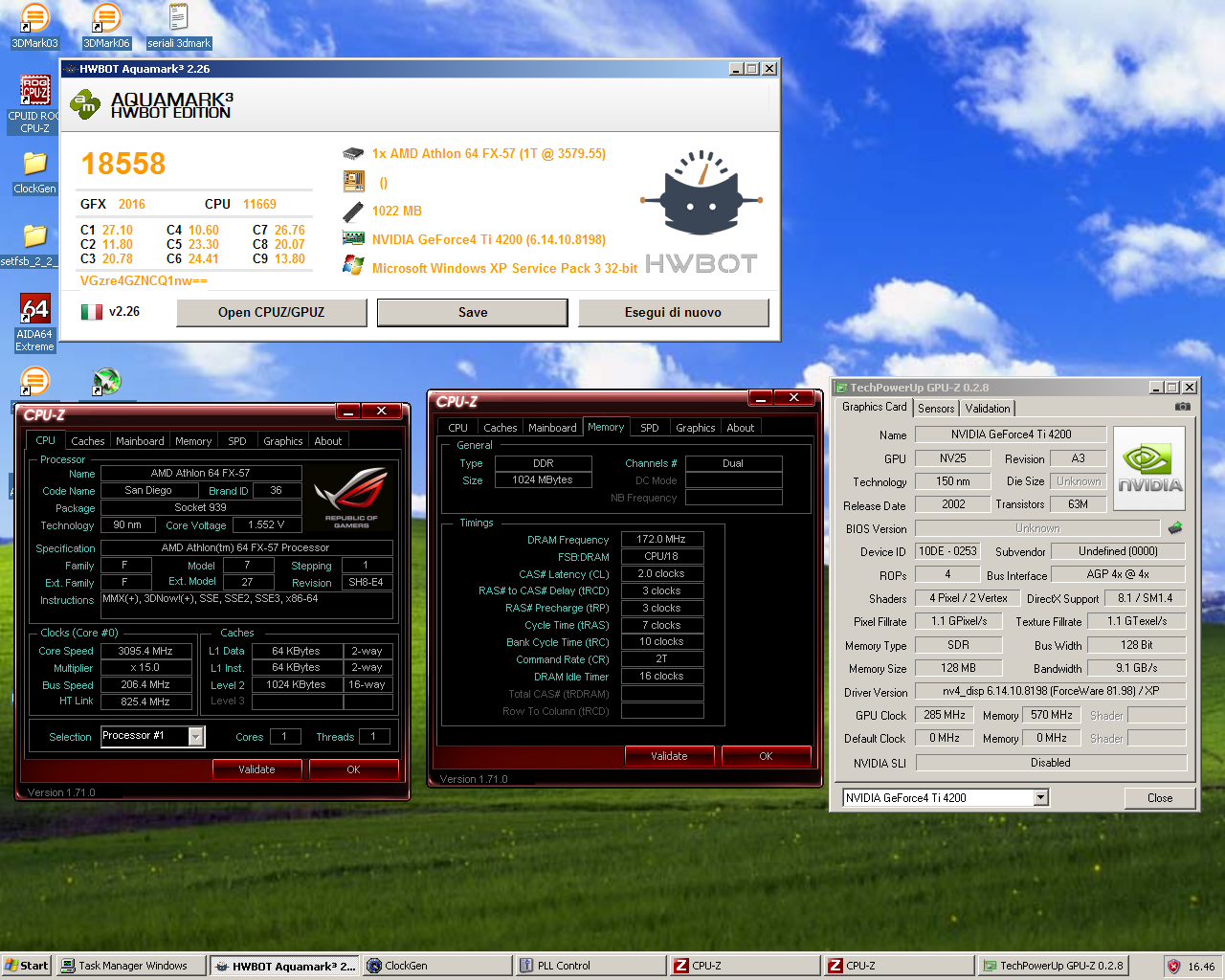Click OK in CPU-Z memory window

[766, 756]
